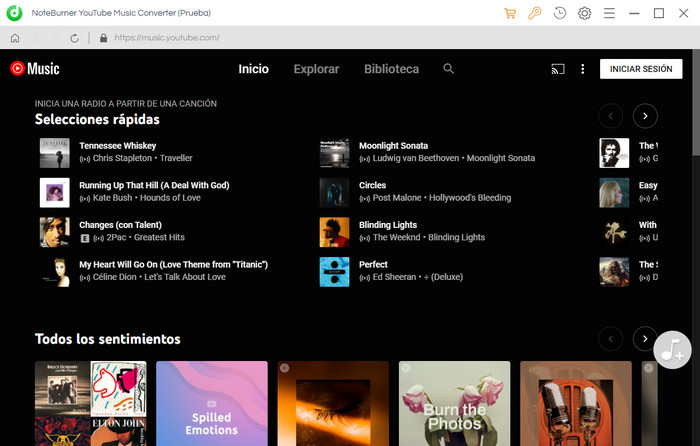Open the conversion history clock icon
Viewport: 700px width, 446px height.
559,13
